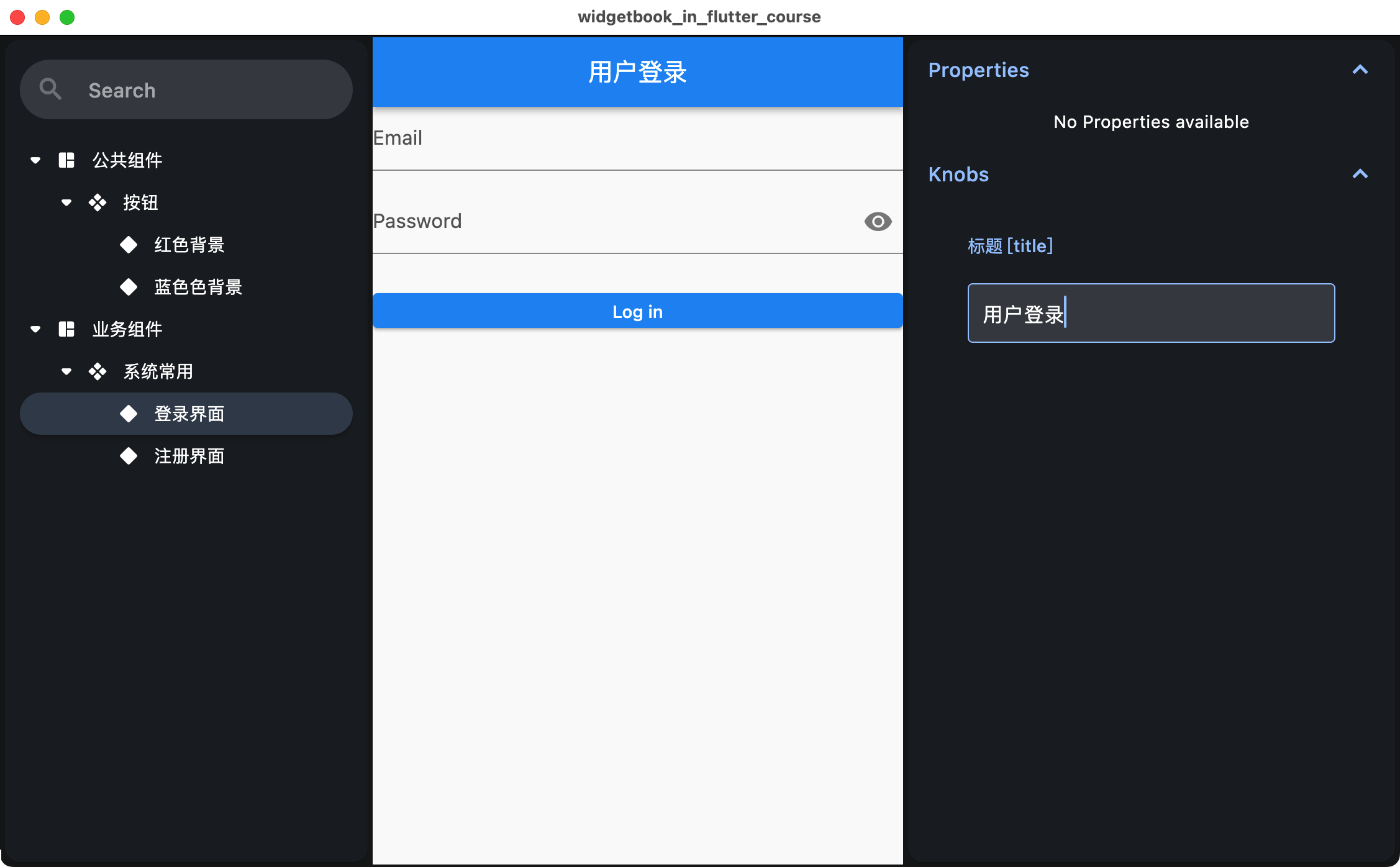This screenshot has height=867, width=1400.
Task: Click the 系统常用 component diamonds icon
Action: coord(98,371)
